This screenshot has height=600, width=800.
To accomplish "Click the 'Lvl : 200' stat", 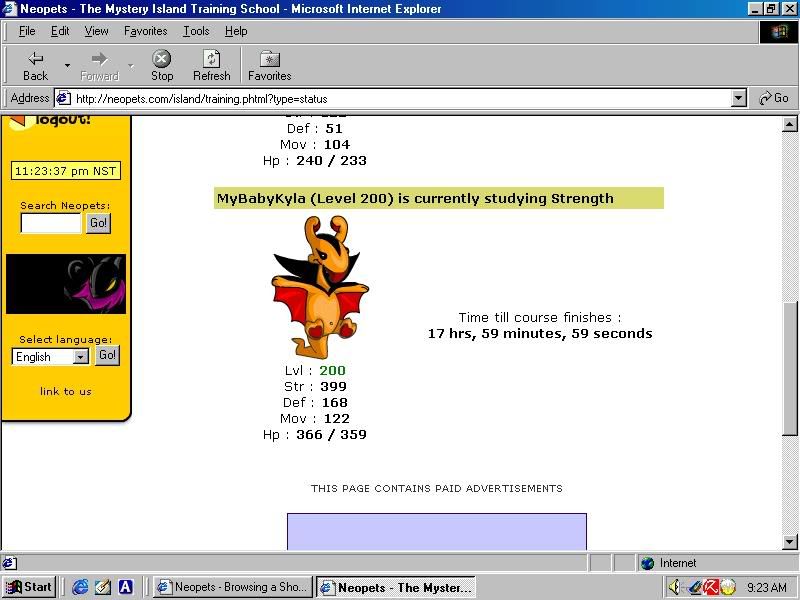I will (315, 370).
